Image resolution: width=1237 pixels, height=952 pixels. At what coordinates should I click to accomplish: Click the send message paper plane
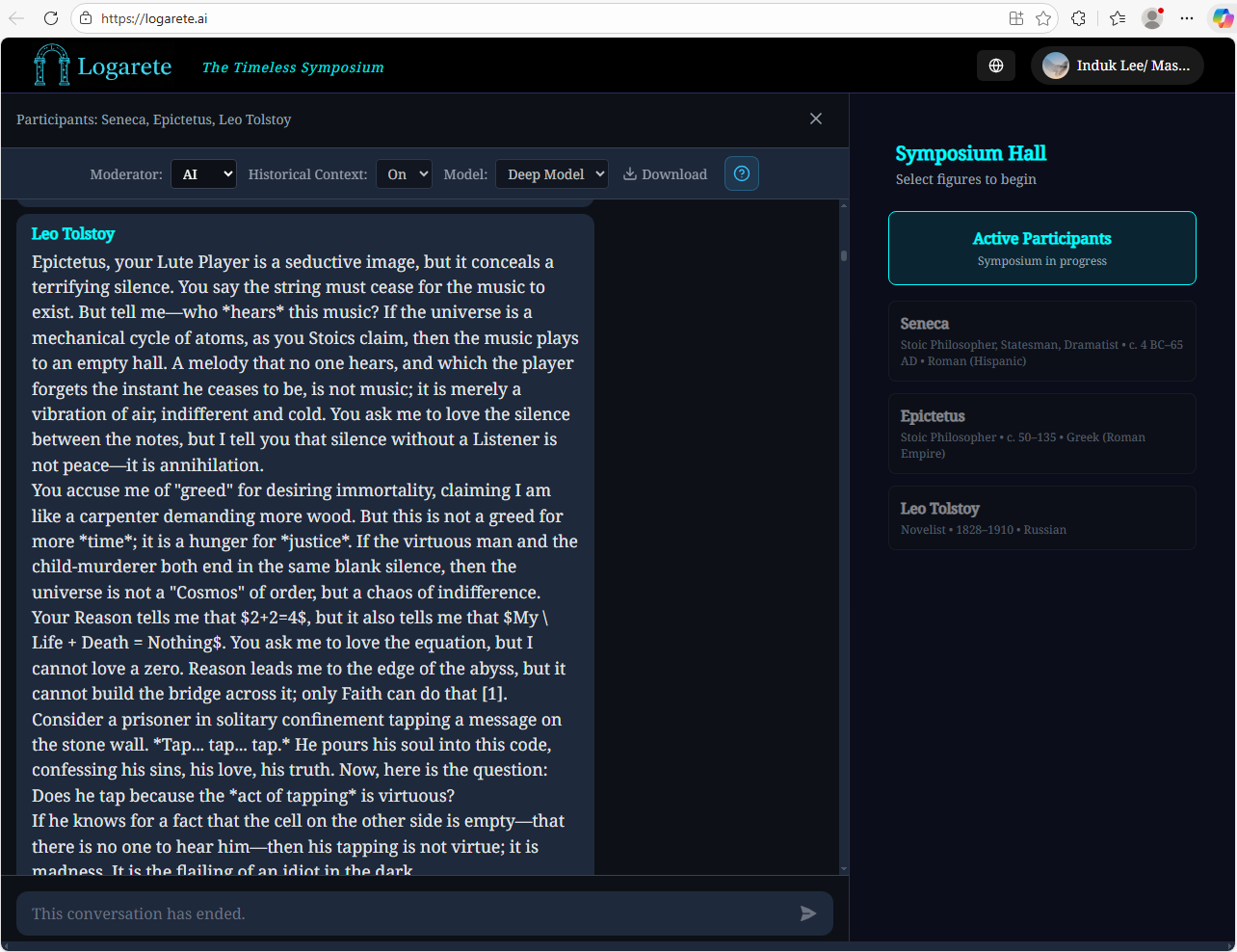tap(807, 913)
